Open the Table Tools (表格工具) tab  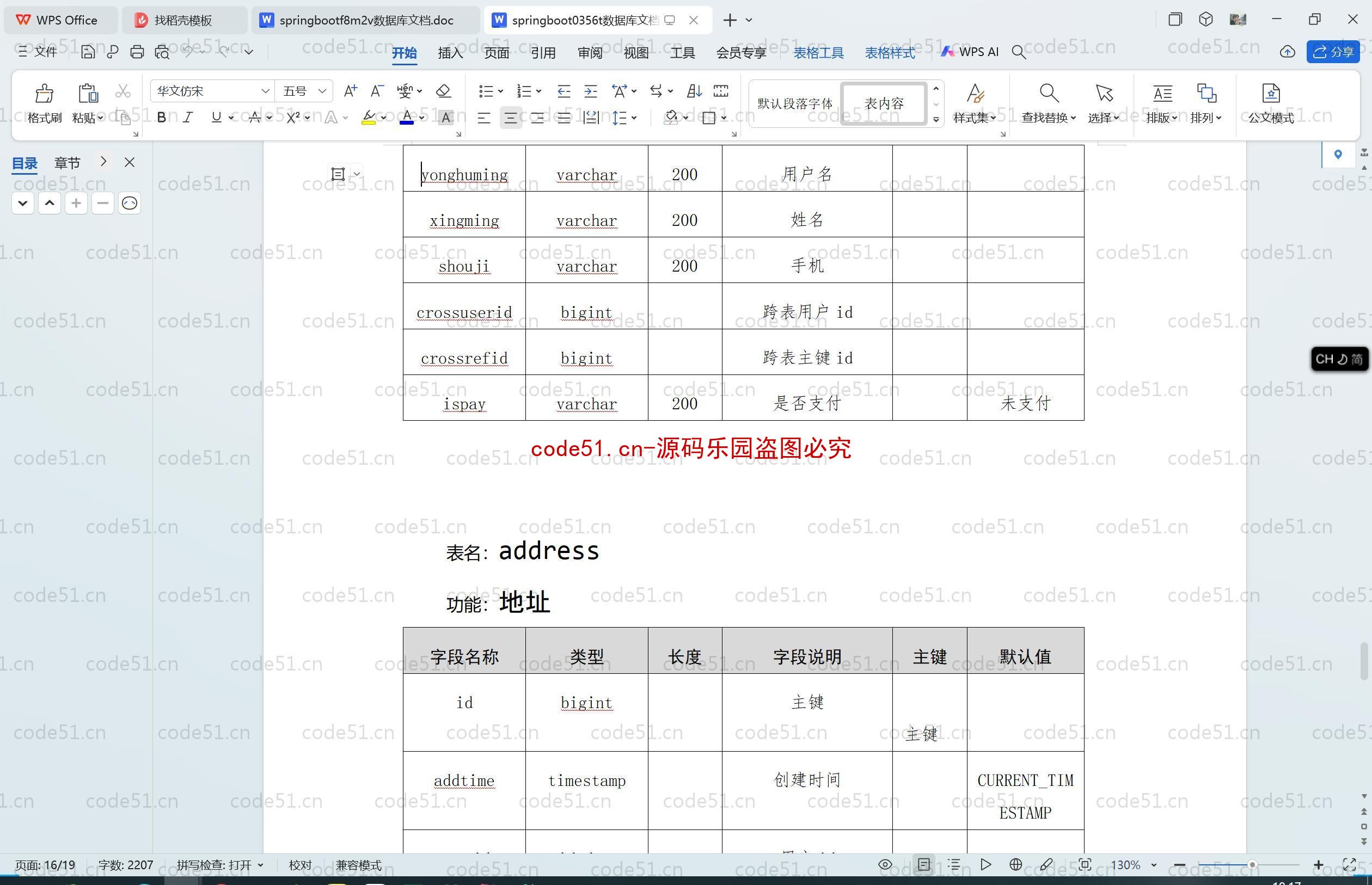click(x=818, y=53)
